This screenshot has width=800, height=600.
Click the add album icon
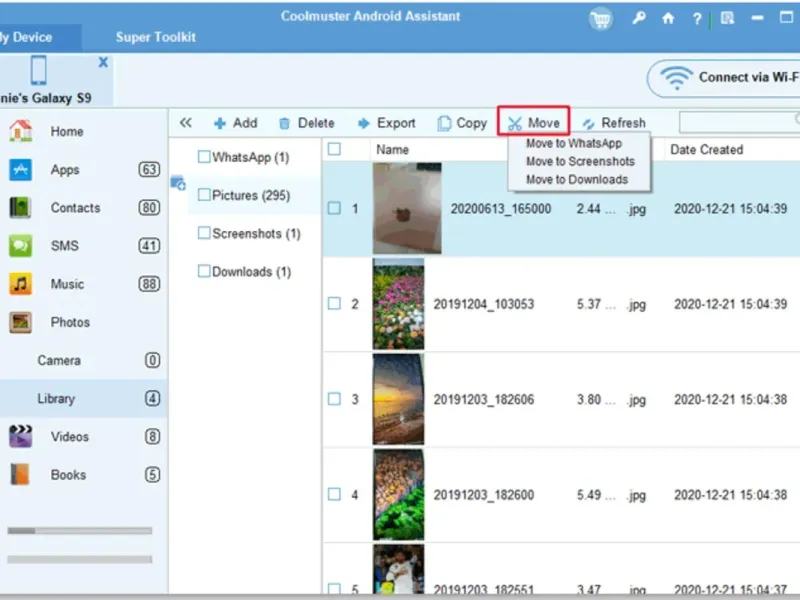tap(178, 183)
